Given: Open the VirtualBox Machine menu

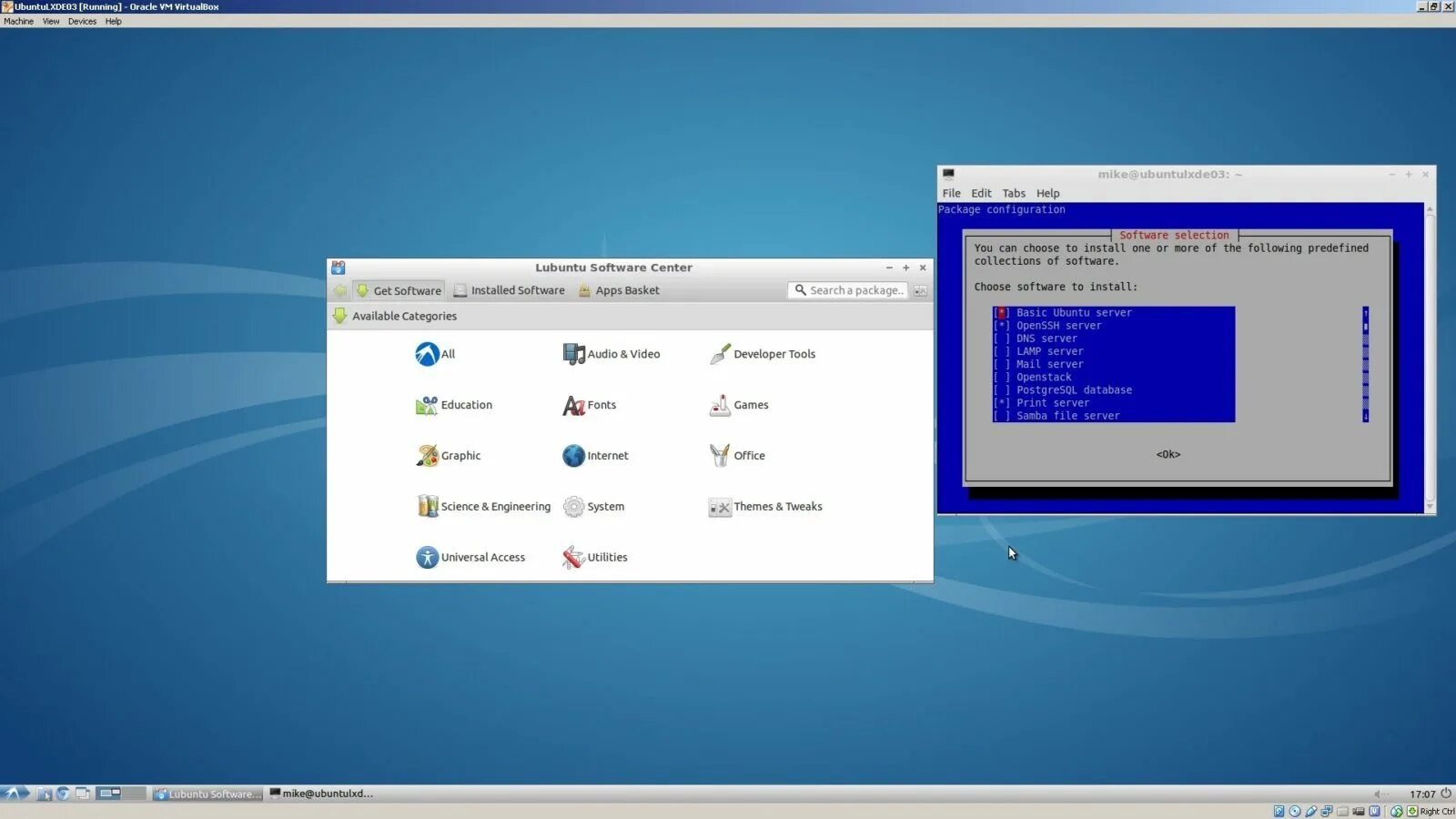Looking at the screenshot, I should 18,21.
